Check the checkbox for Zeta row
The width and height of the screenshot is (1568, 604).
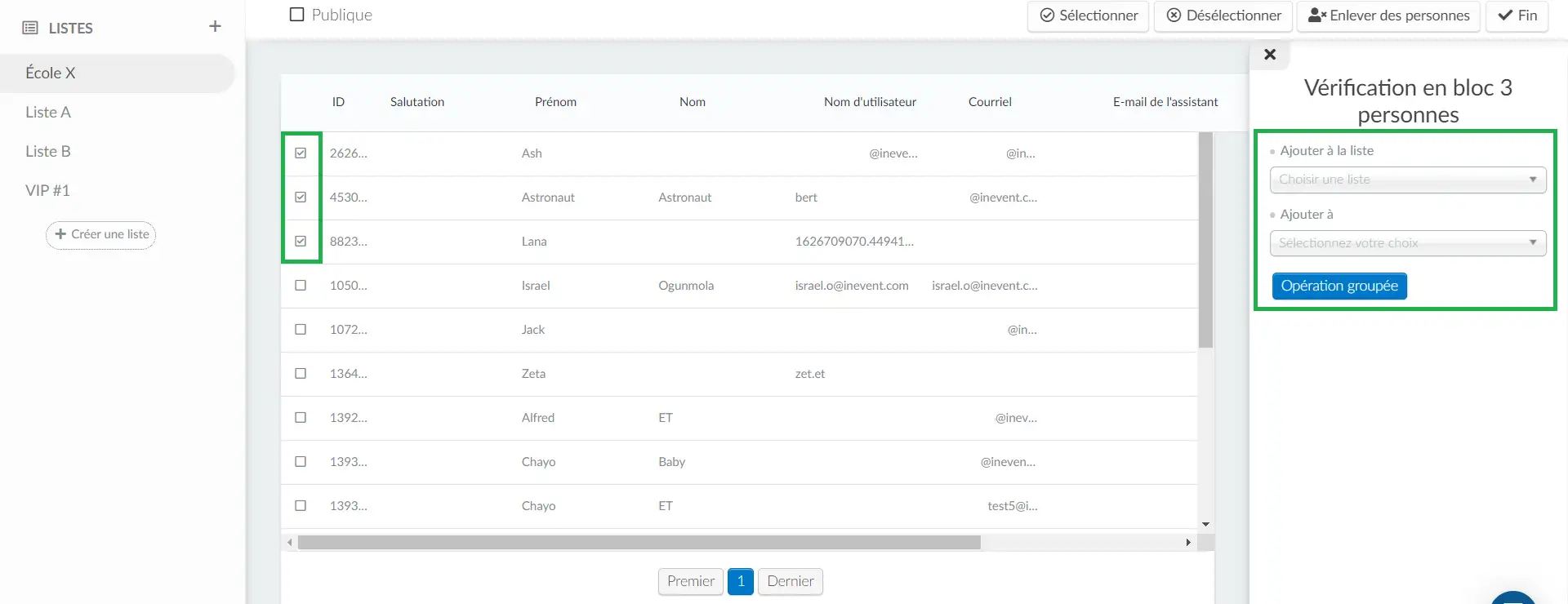tap(301, 374)
